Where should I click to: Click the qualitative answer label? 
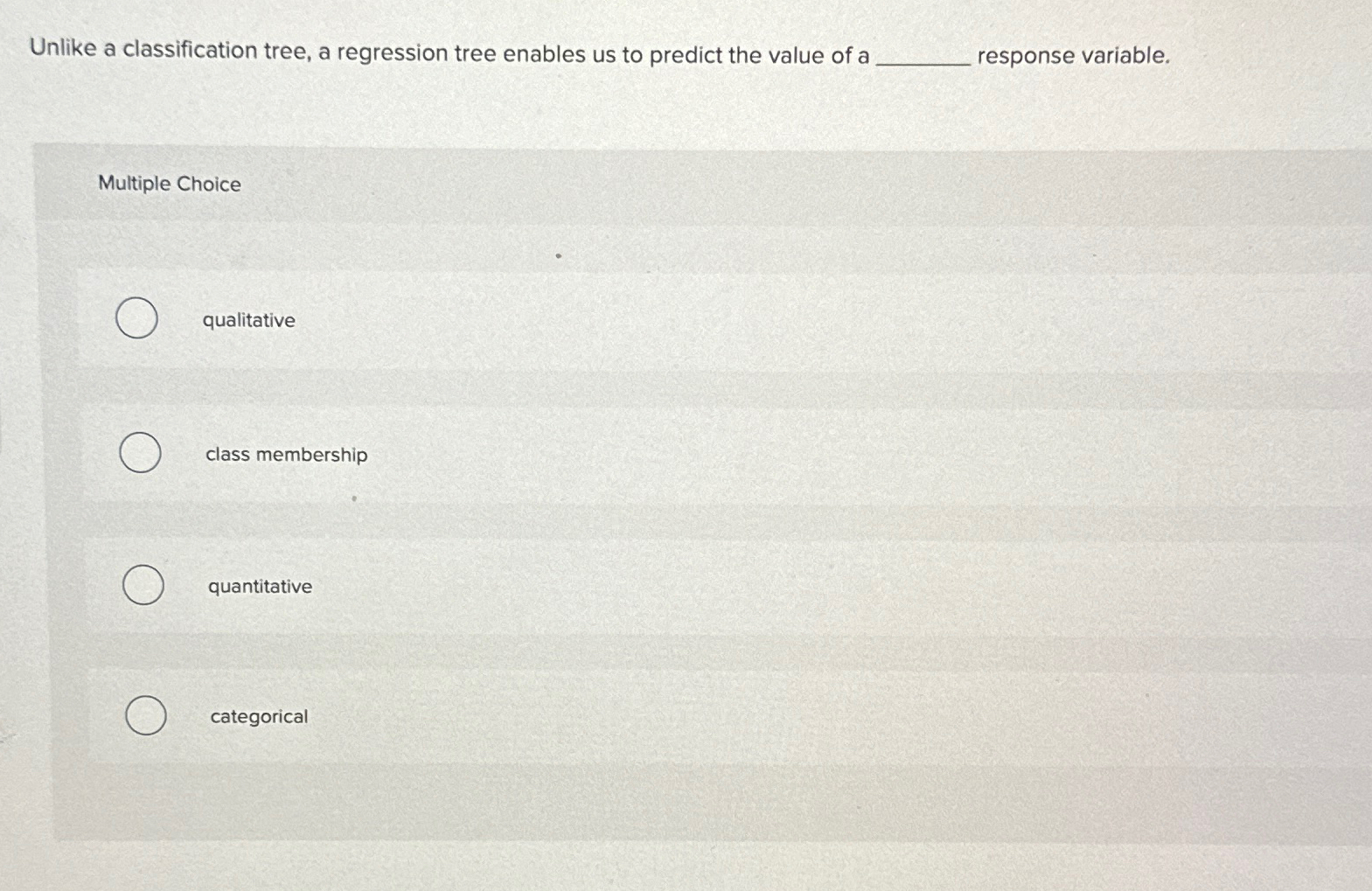click(249, 321)
